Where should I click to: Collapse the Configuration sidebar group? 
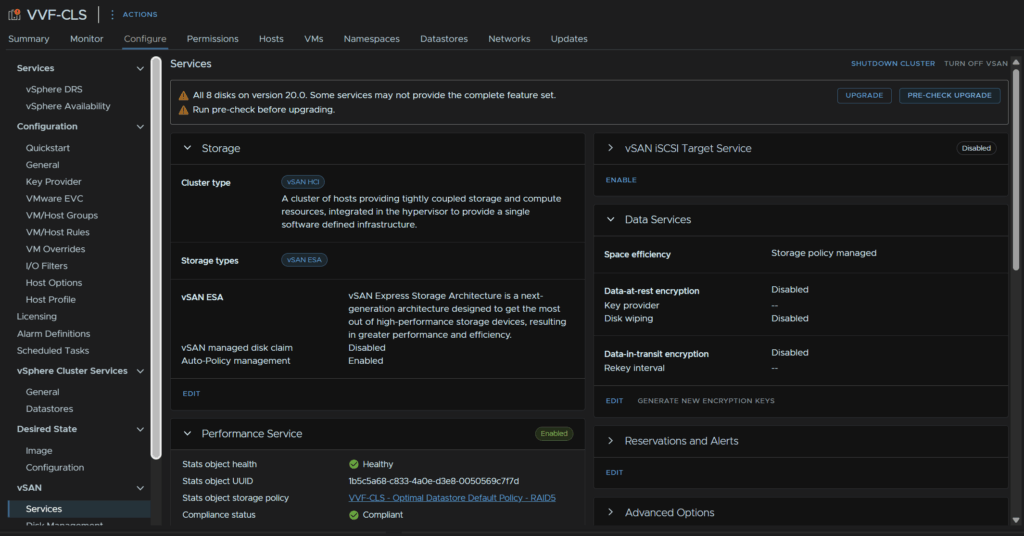point(140,127)
